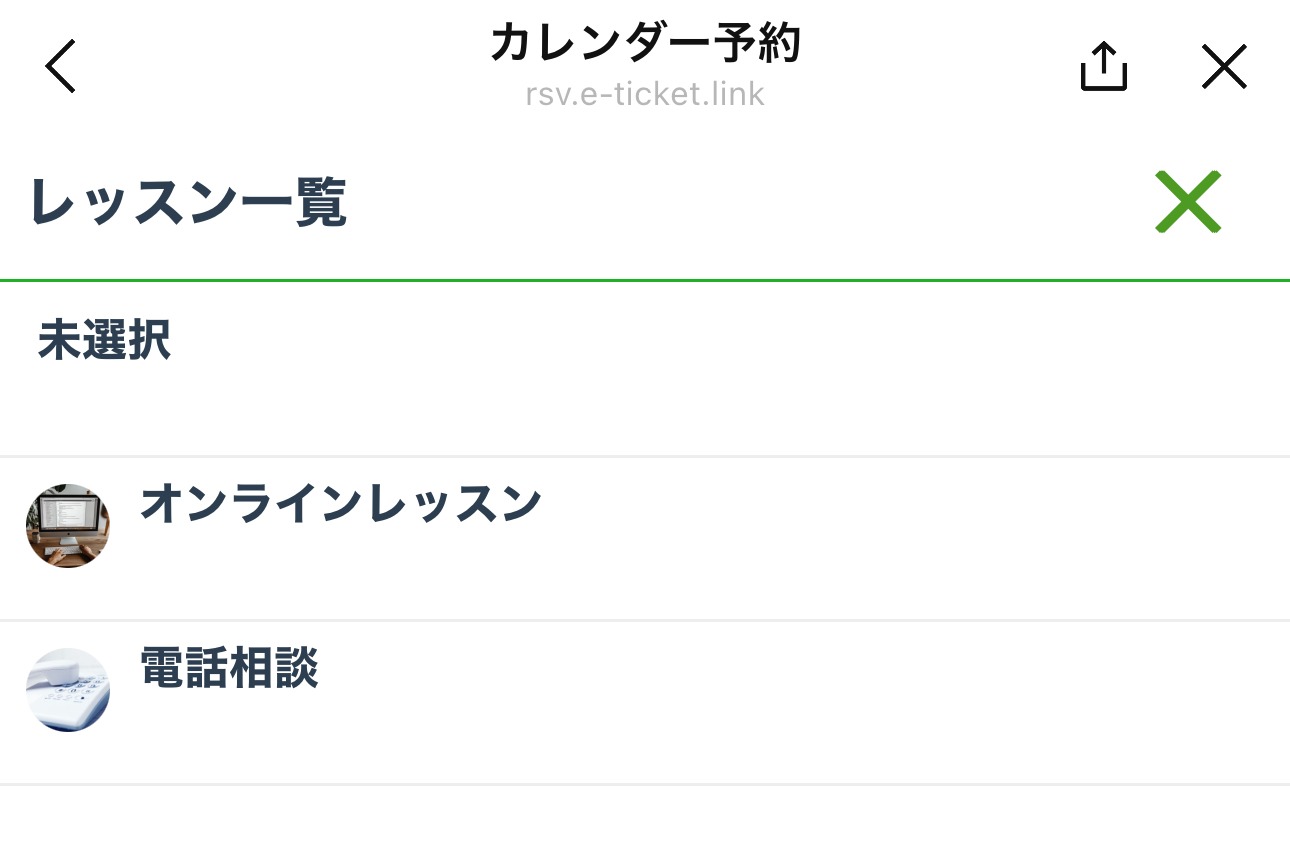Tap the カレンダー予約 page title
Image resolution: width=1290 pixels, height=843 pixels.
[x=645, y=43]
